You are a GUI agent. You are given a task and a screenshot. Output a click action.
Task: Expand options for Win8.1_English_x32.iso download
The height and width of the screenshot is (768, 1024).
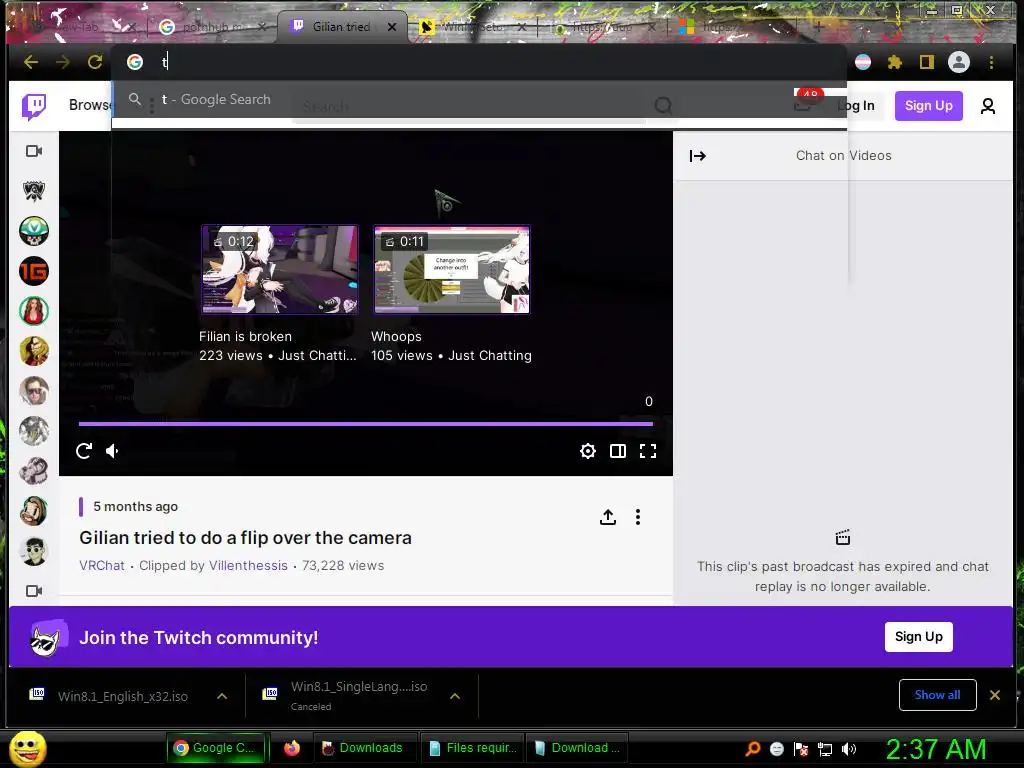coord(222,696)
